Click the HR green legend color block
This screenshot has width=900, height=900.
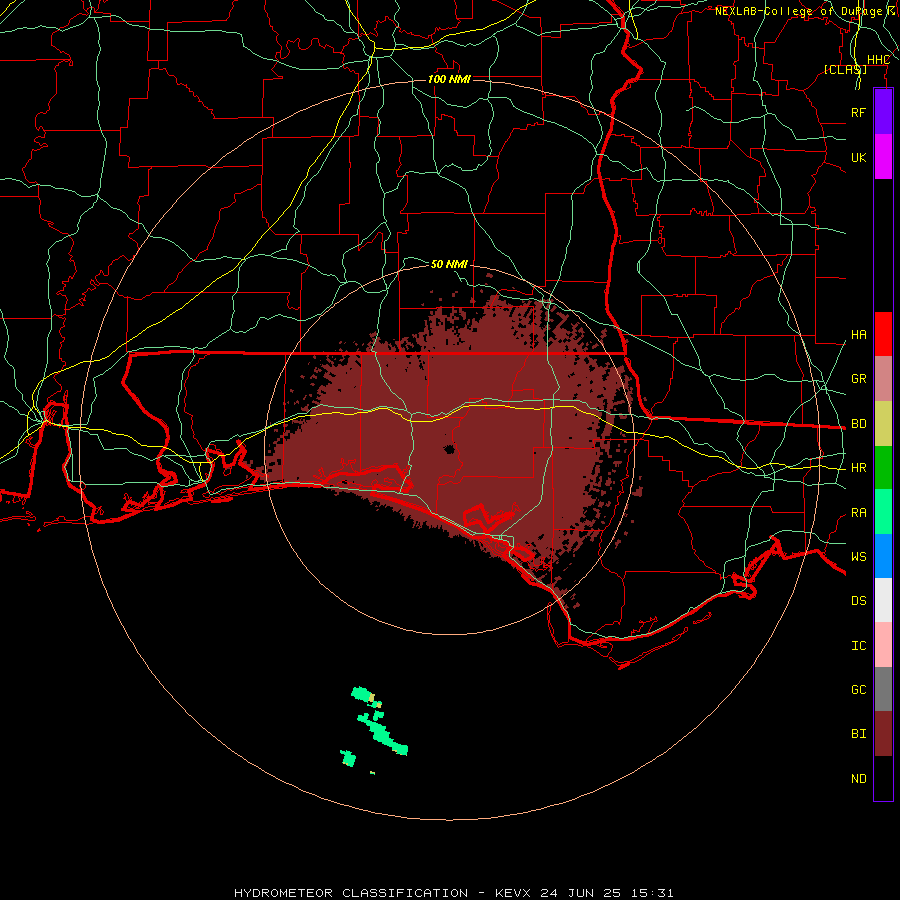pyautogui.click(x=883, y=467)
